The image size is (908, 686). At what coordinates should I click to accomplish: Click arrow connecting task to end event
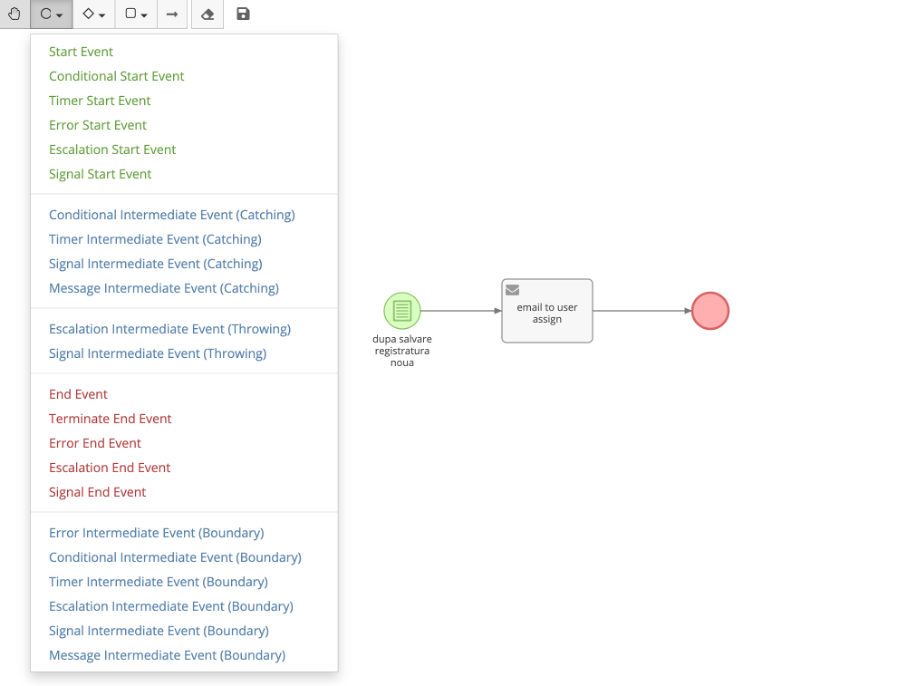click(x=641, y=311)
